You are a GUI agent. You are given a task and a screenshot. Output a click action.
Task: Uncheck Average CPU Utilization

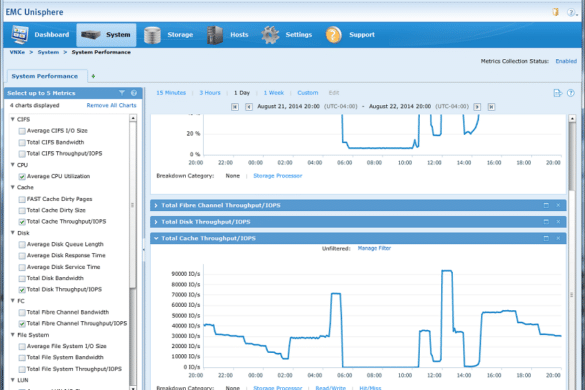tap(22, 177)
